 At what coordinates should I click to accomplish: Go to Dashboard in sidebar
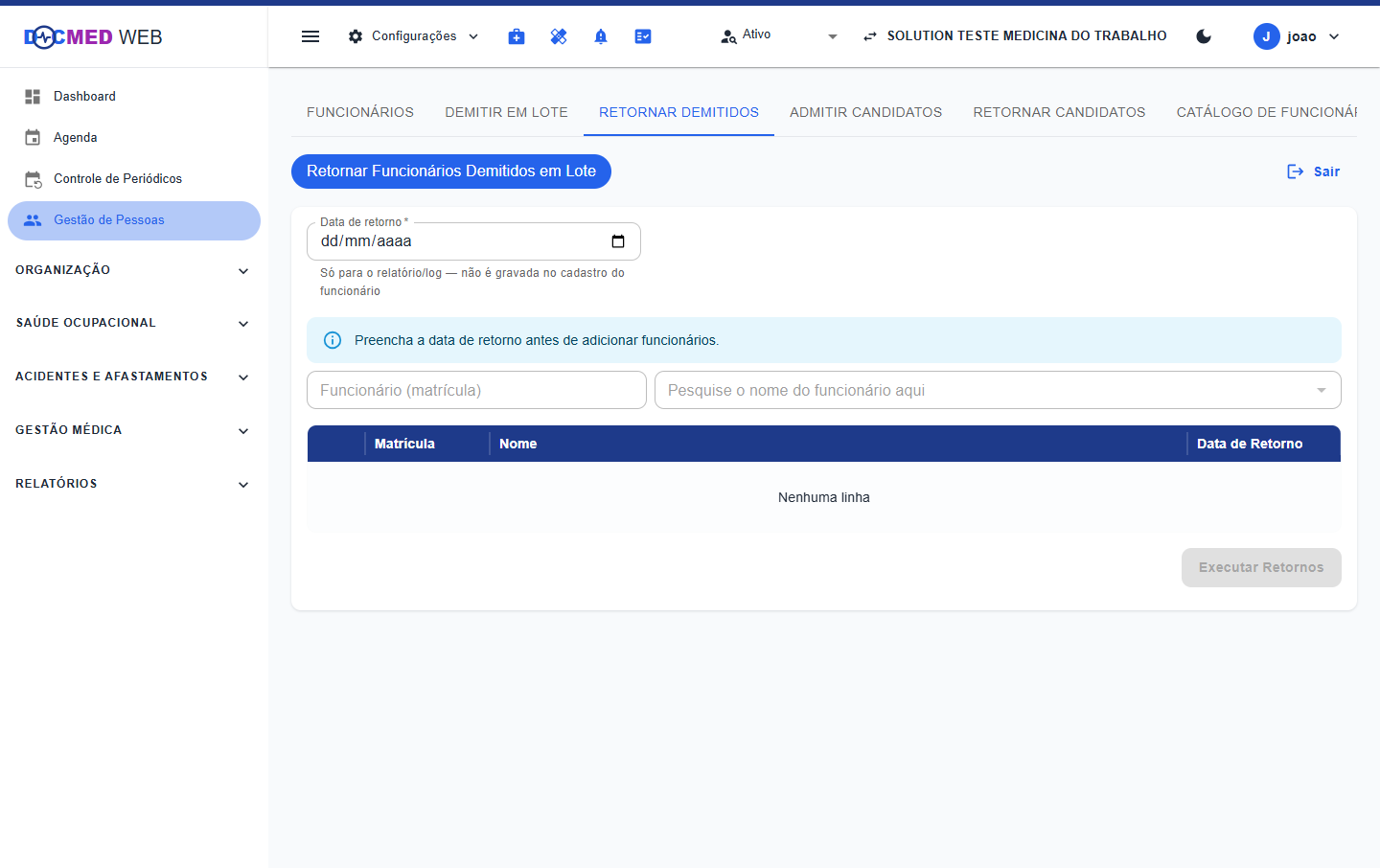point(134,97)
